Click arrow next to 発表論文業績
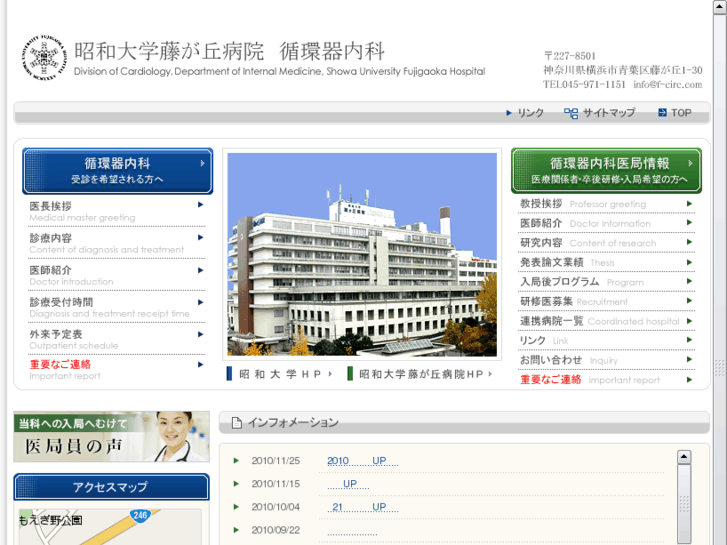The image size is (727, 545). point(689,263)
